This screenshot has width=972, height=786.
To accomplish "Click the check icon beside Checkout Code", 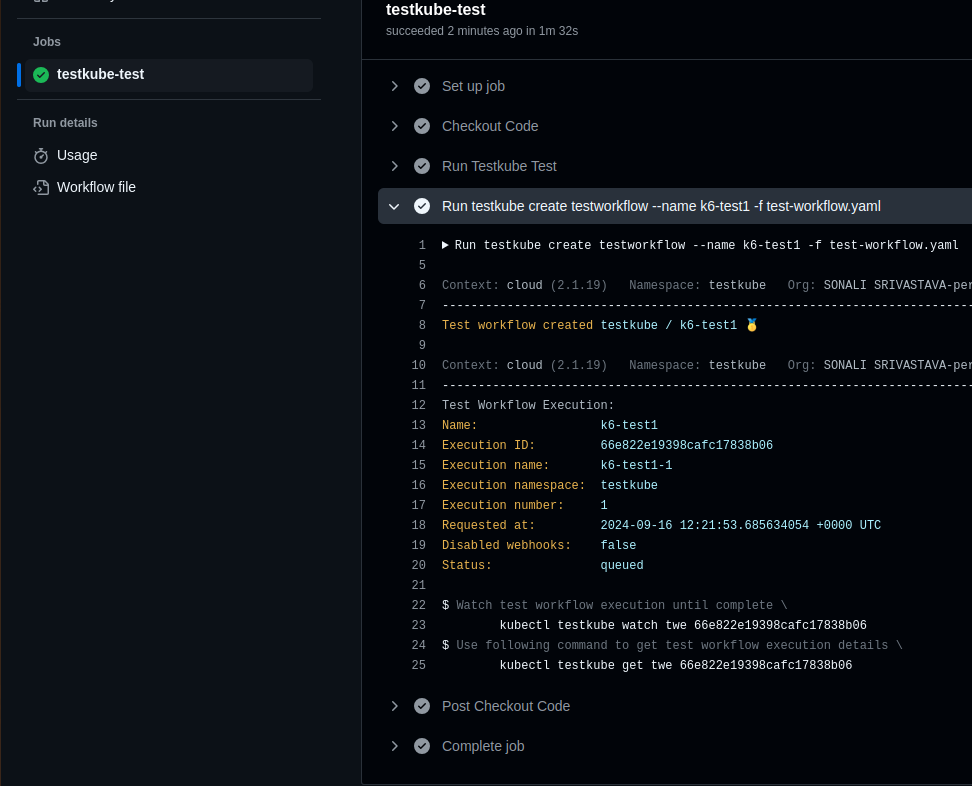I will point(422,126).
